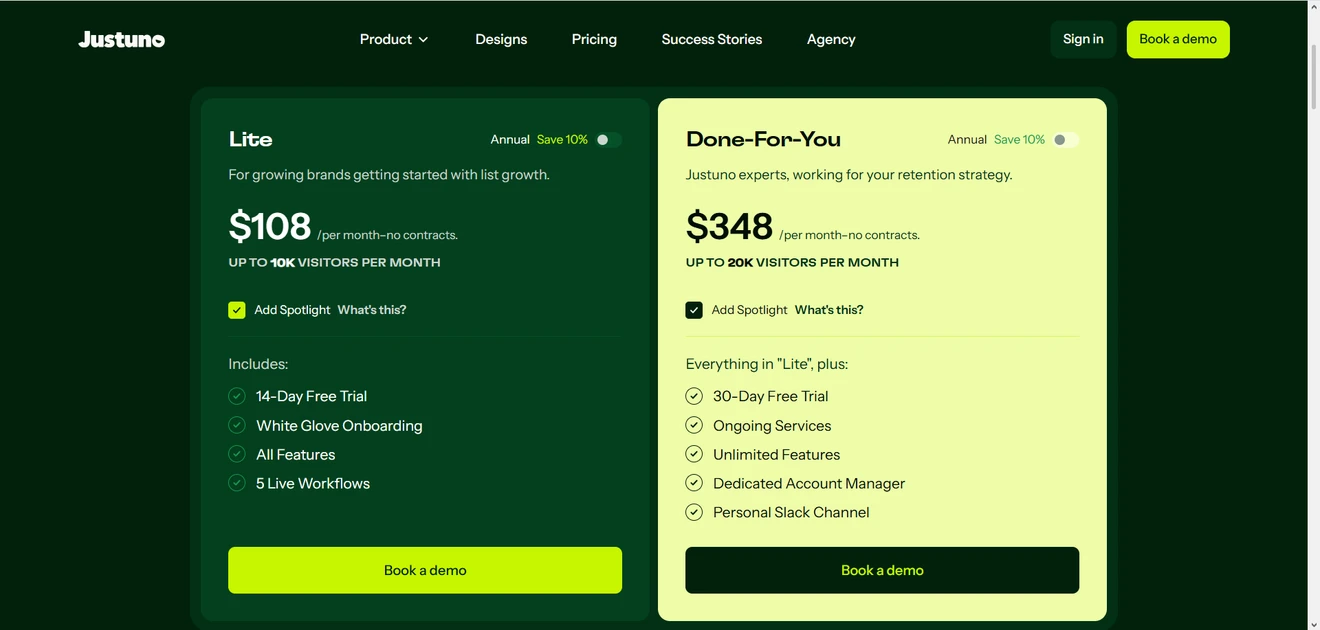Click the 5 Live Workflows text
This screenshot has height=630, width=1320.
pos(313,483)
